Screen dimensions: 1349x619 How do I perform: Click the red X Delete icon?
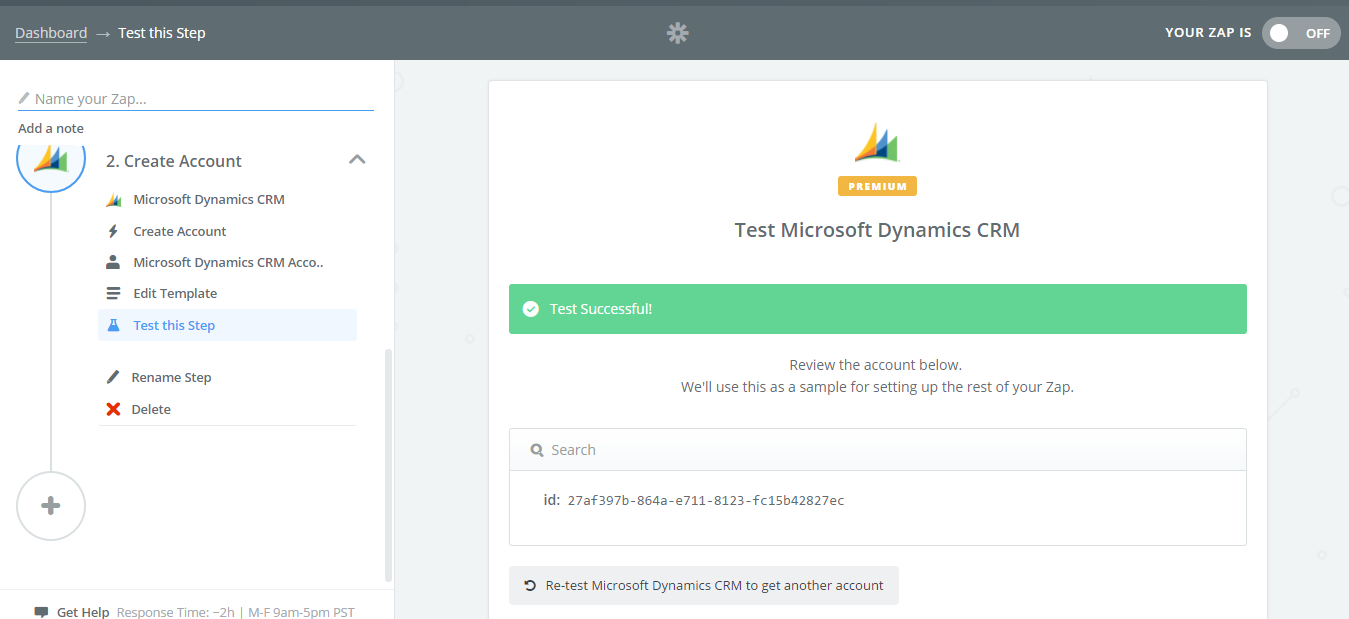tap(113, 409)
